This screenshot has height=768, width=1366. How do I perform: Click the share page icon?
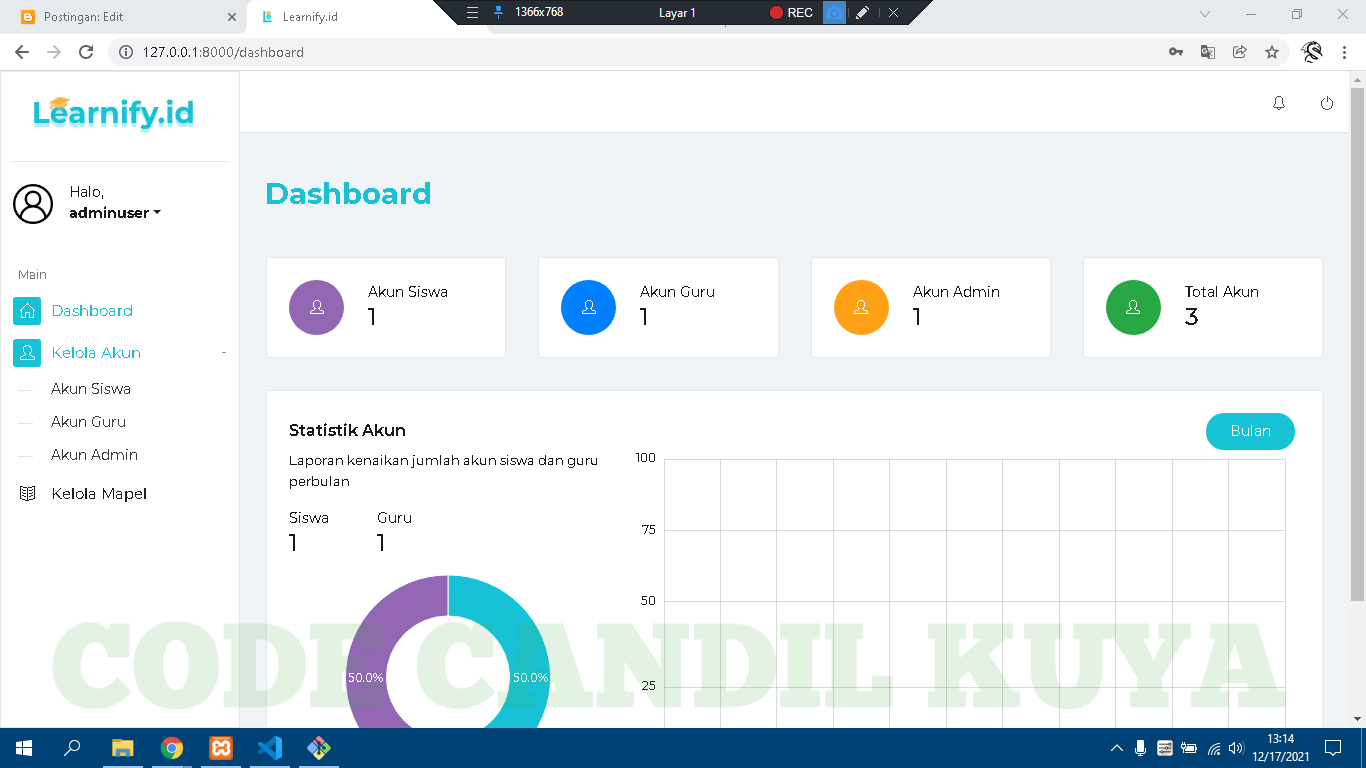coord(1240,52)
